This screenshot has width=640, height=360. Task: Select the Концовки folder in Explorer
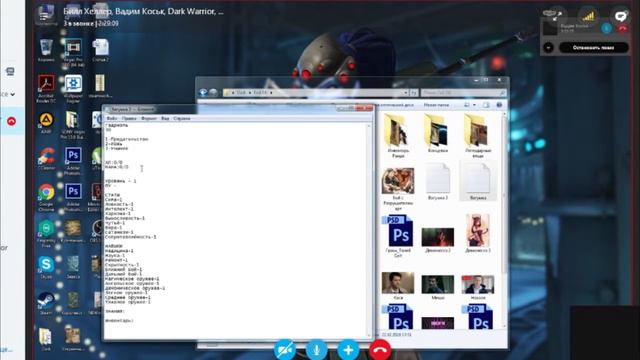438,133
